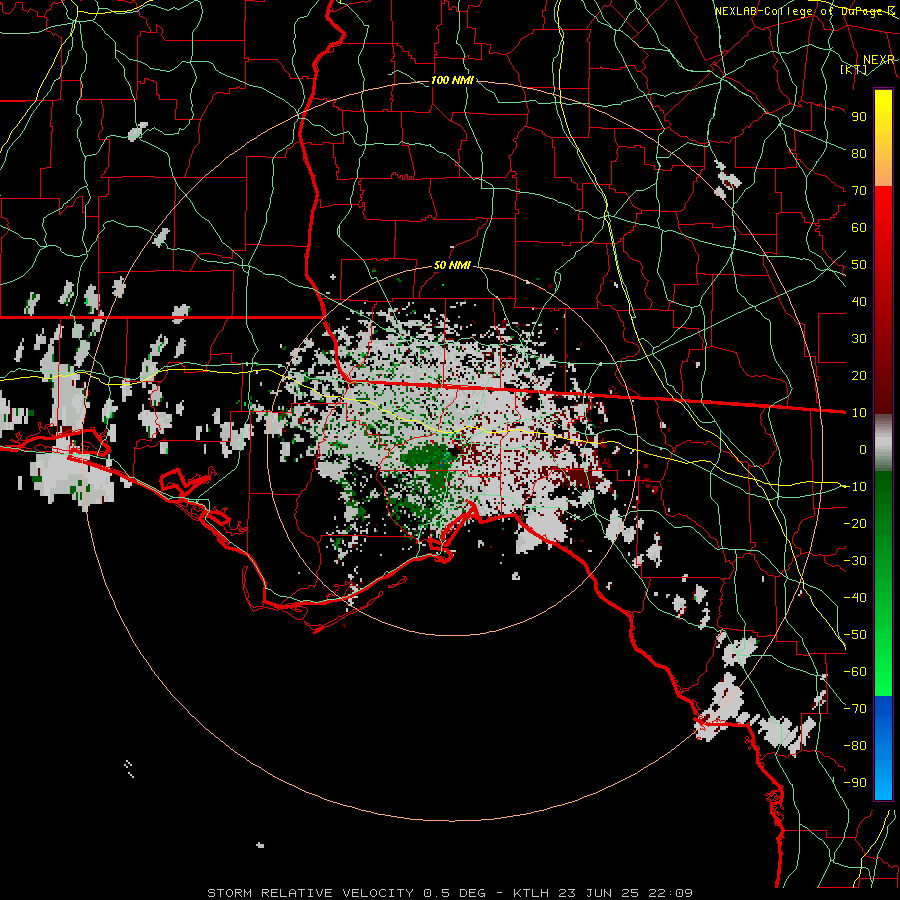
Task: Click the -90 value on the velocity scale
Action: (855, 783)
